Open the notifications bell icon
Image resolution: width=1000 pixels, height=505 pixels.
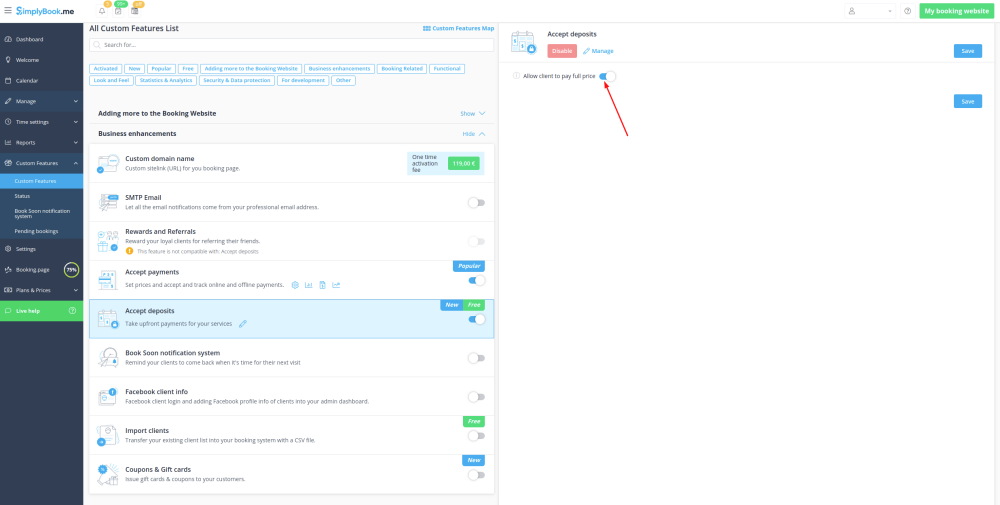[102, 11]
